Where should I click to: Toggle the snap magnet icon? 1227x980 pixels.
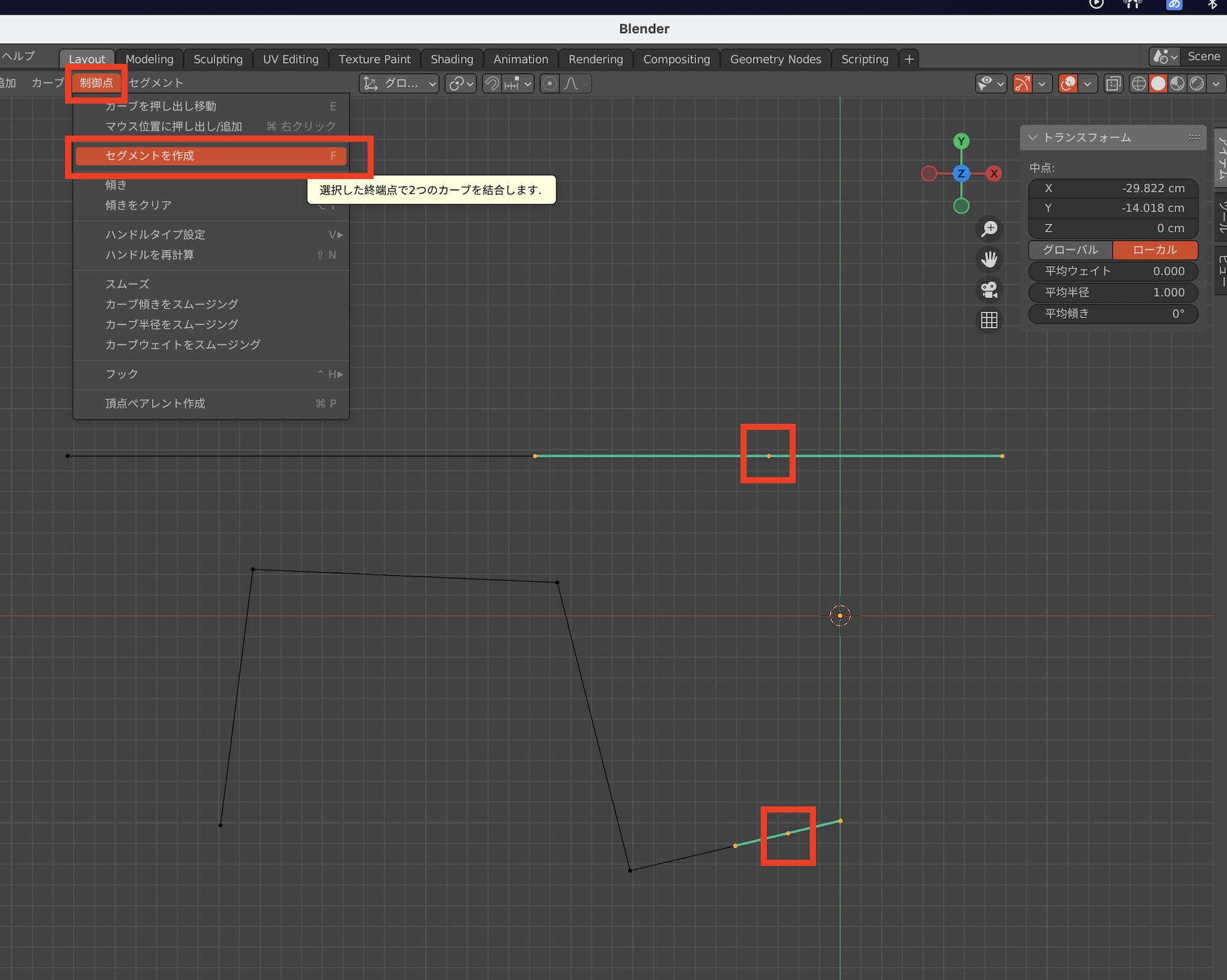click(492, 83)
